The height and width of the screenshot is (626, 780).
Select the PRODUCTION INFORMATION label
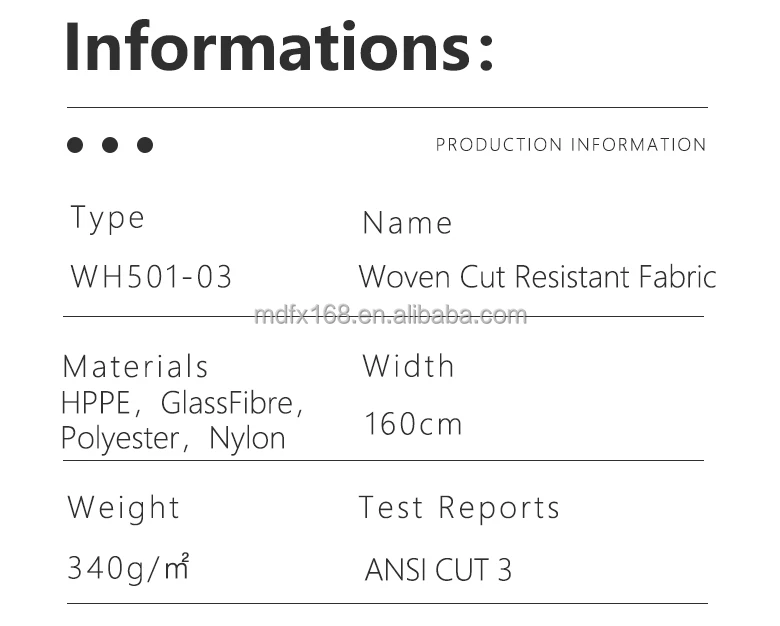point(571,145)
